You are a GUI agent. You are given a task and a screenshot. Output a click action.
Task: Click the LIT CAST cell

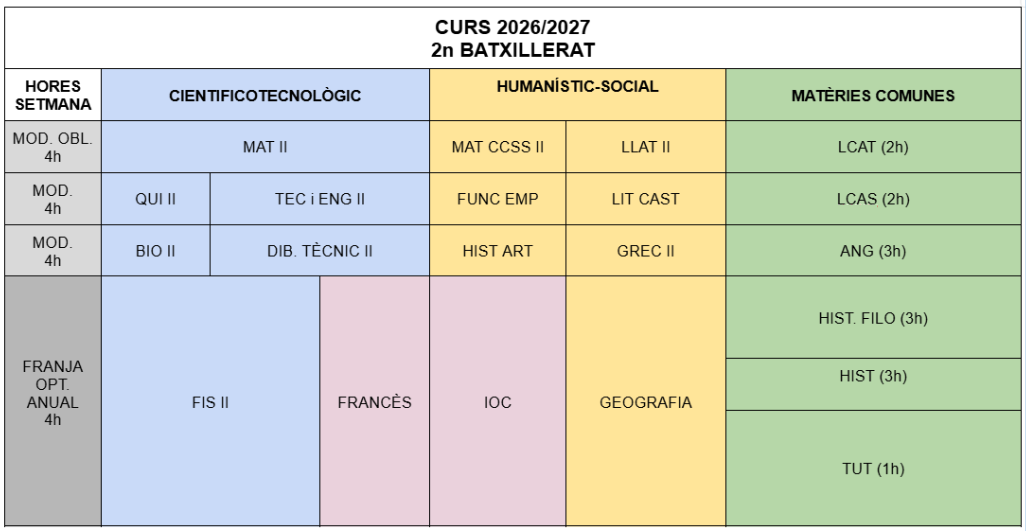(x=645, y=199)
